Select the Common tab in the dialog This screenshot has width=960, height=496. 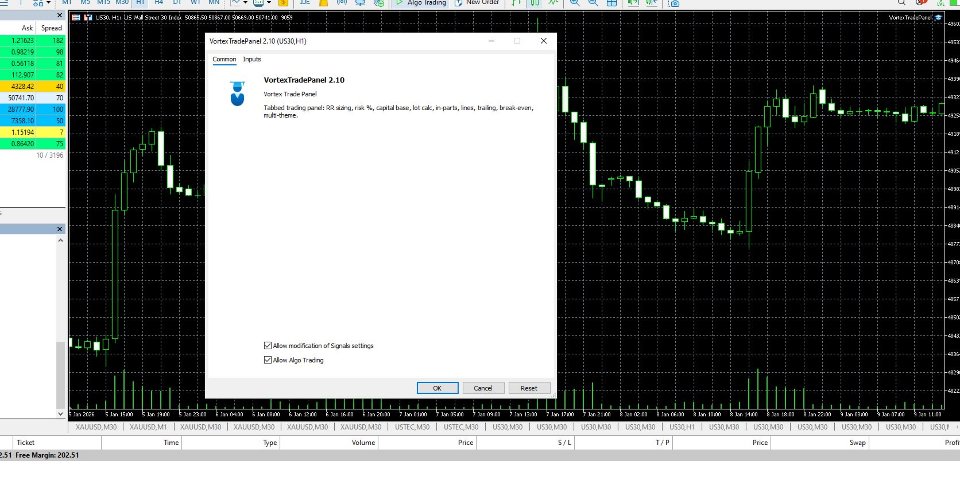pos(224,59)
